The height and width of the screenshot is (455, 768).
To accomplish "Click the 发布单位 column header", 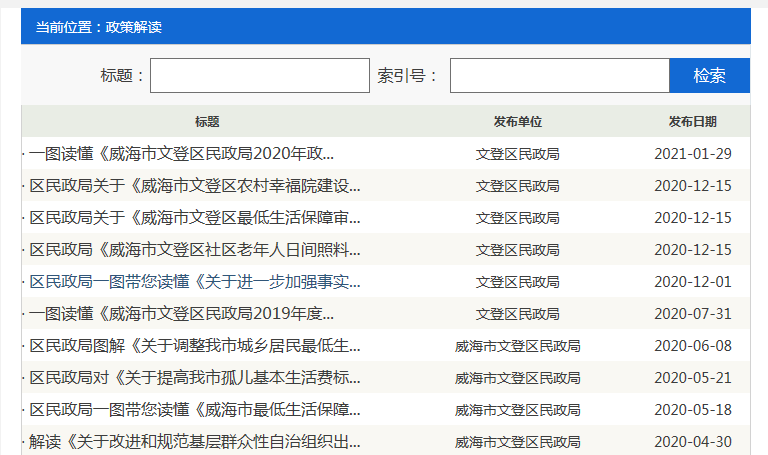I will 517,122.
